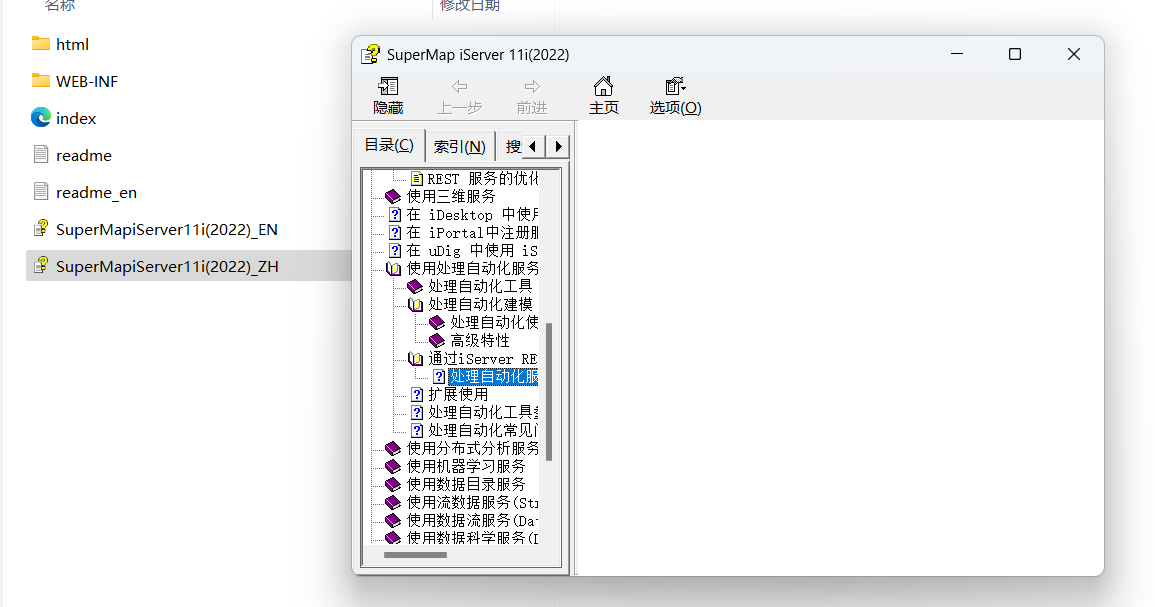Click the greyed 前进 forward arrow
Viewport: 1155px width, 607px height.
coord(532,87)
